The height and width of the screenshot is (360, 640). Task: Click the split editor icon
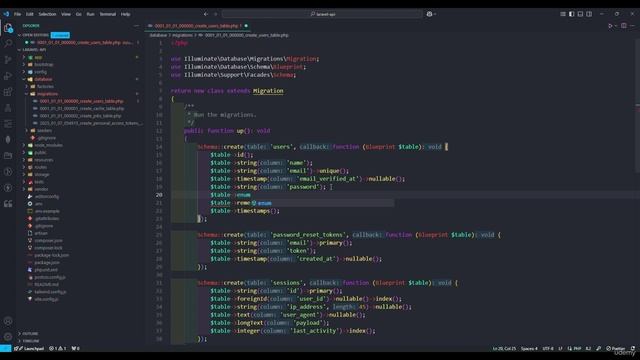624,26
